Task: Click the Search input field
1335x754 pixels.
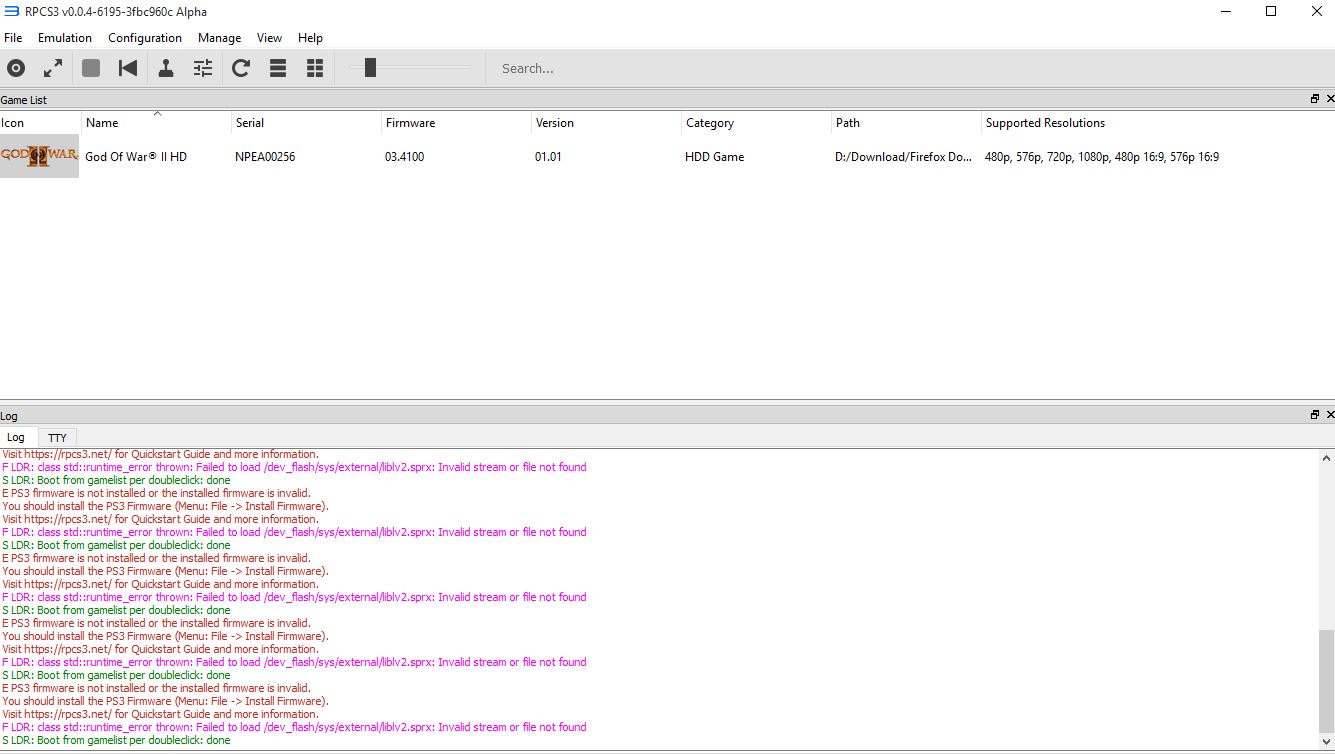Action: [600, 69]
